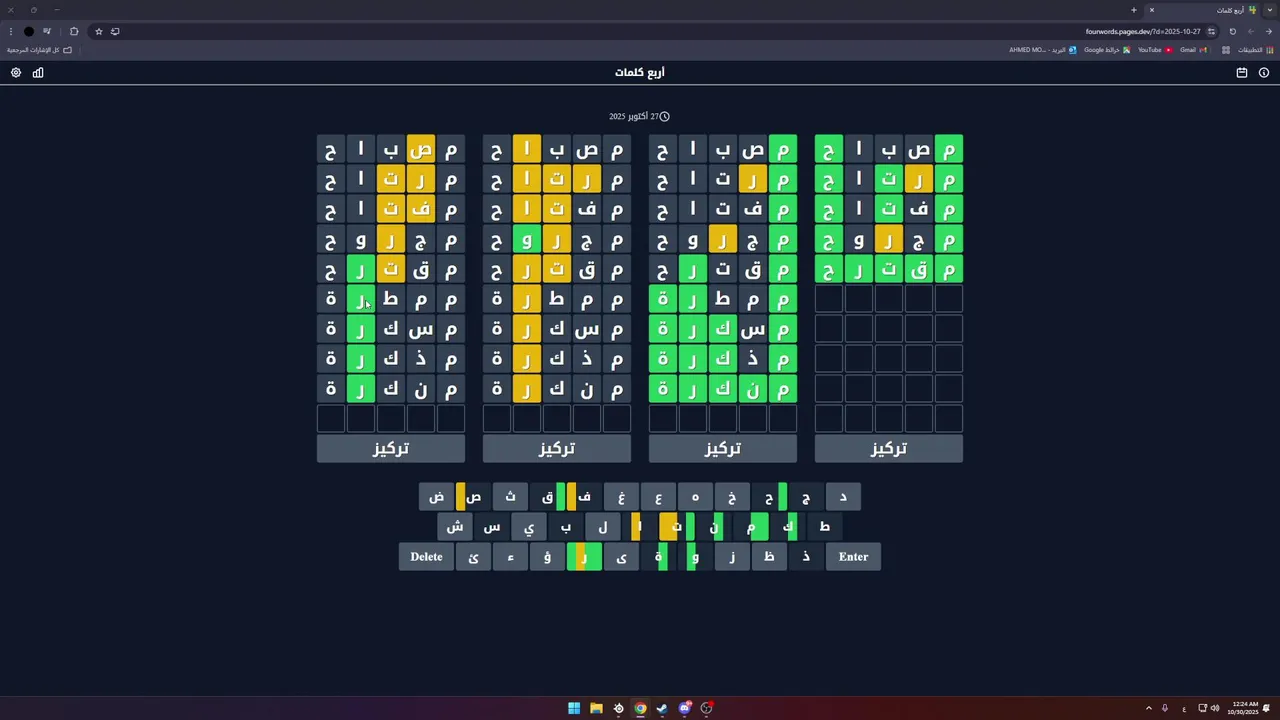Screen dimensions: 1280x720
Task: Tap the ج key on the keyboard
Action: click(x=806, y=497)
